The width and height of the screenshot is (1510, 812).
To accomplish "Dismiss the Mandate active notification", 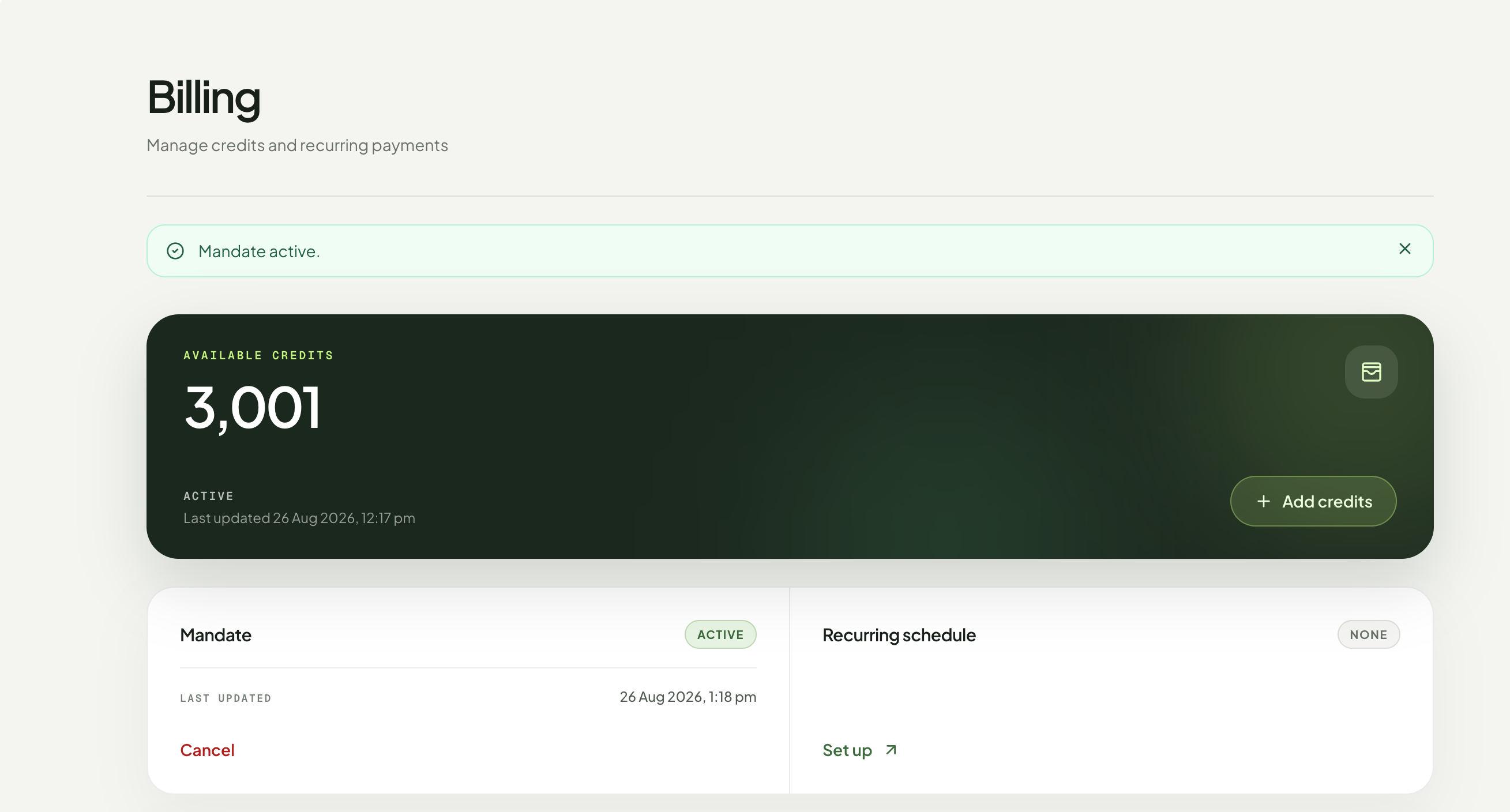I will (1404, 249).
